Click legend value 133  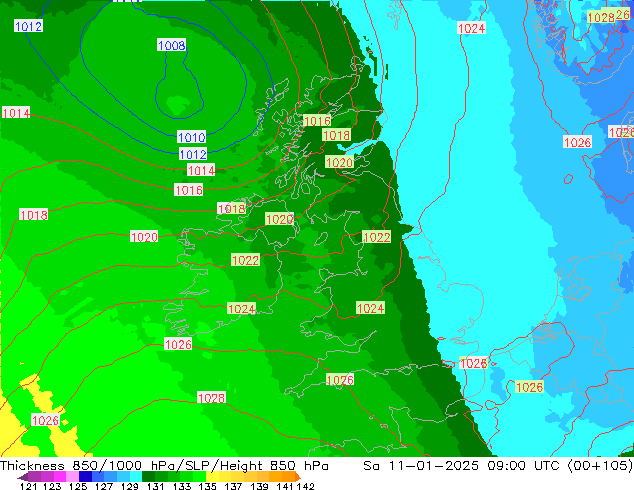click(182, 486)
